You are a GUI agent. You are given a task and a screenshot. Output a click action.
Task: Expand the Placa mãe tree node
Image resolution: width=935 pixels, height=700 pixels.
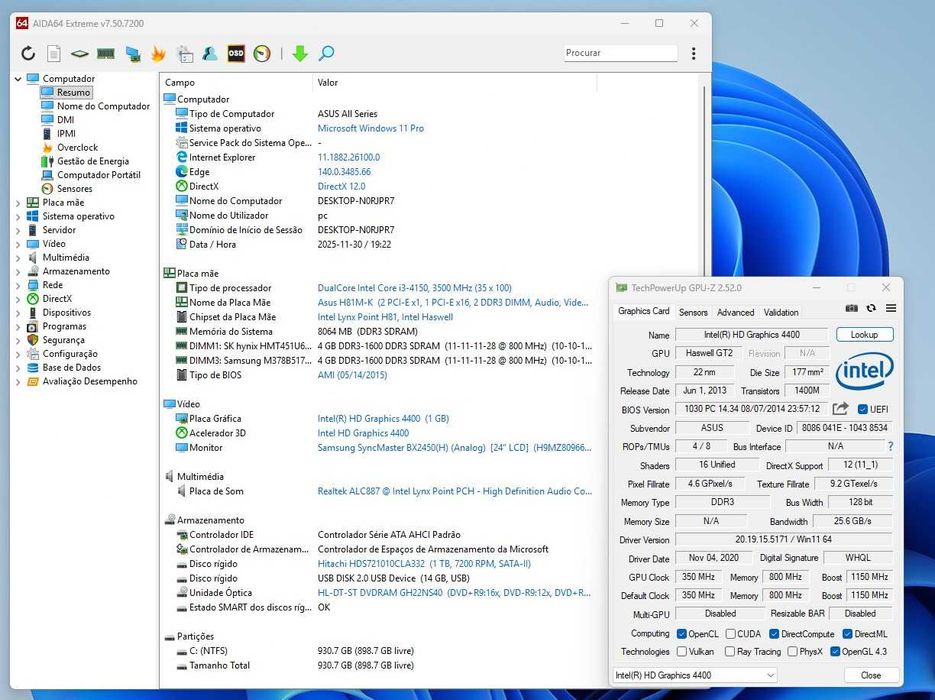(x=18, y=203)
